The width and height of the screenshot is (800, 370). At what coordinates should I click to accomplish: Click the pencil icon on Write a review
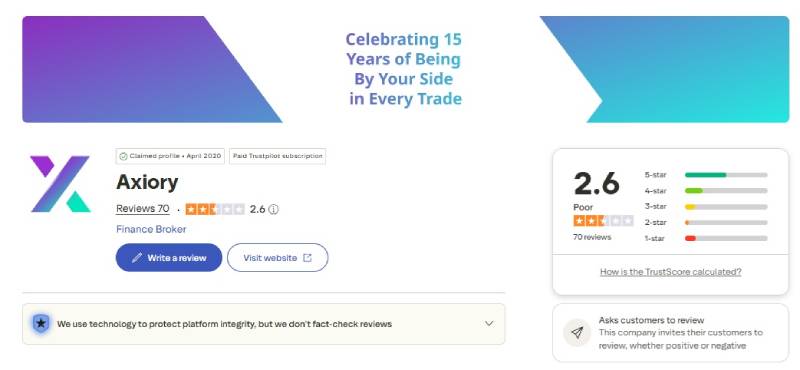pyautogui.click(x=137, y=258)
